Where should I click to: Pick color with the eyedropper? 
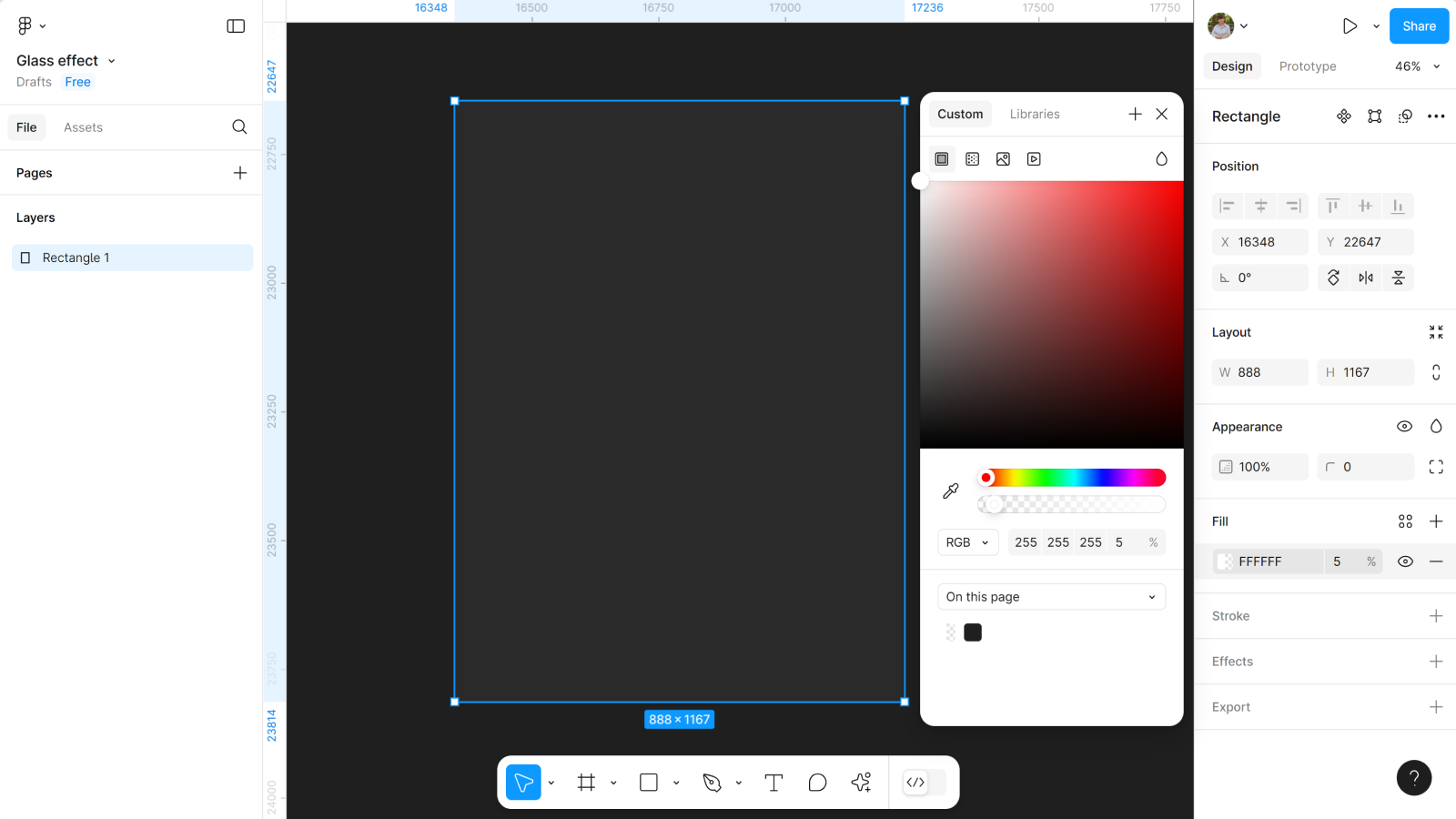point(951,491)
